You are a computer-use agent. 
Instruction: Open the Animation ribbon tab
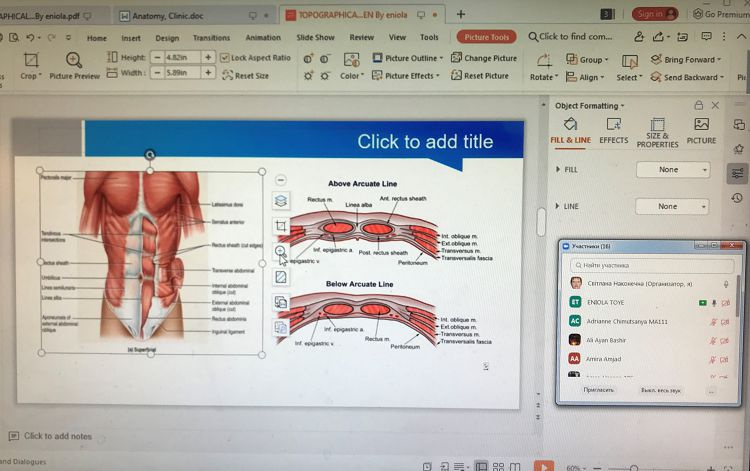[x=263, y=37]
